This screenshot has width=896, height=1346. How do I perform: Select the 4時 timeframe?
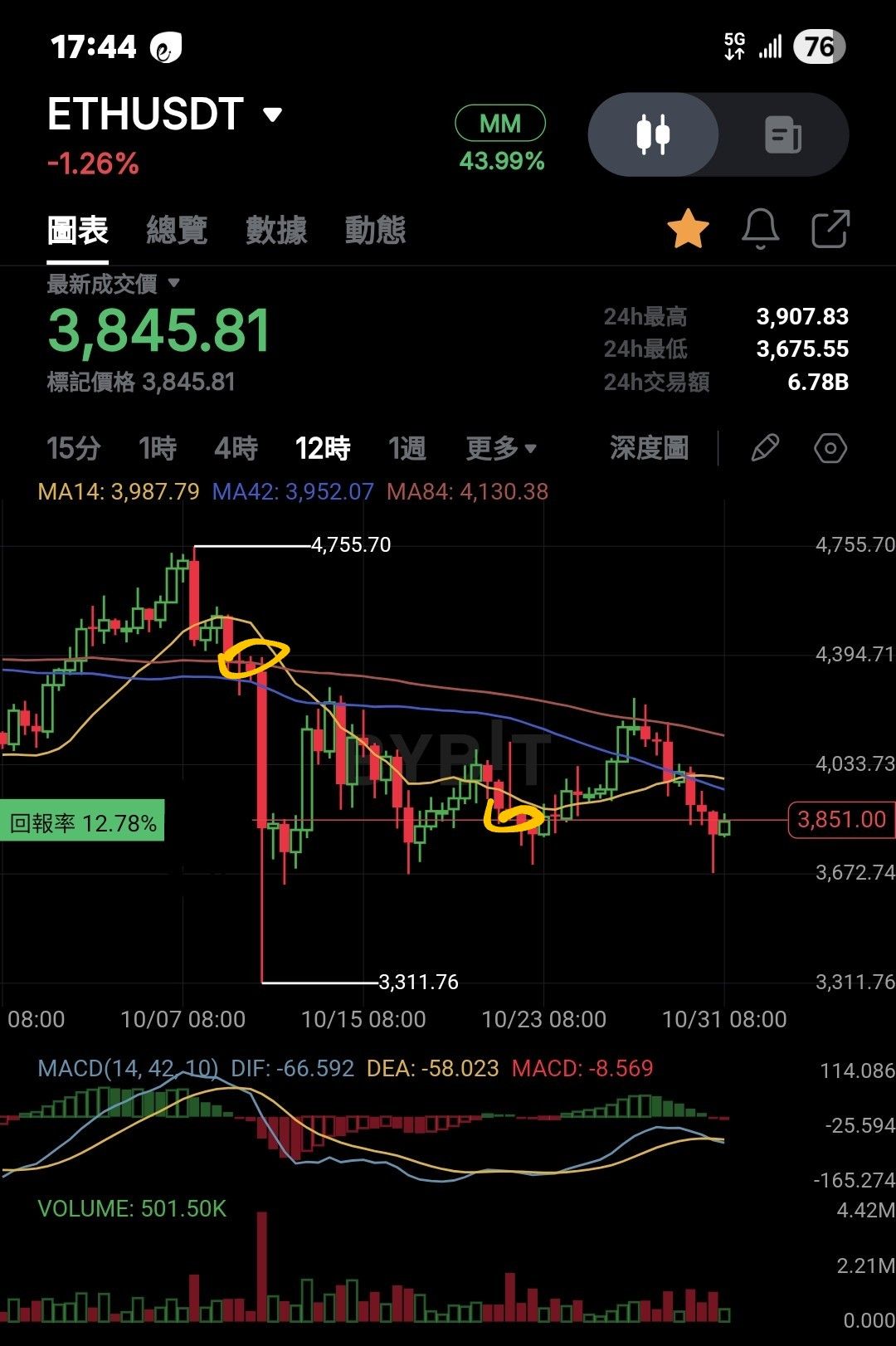236,448
